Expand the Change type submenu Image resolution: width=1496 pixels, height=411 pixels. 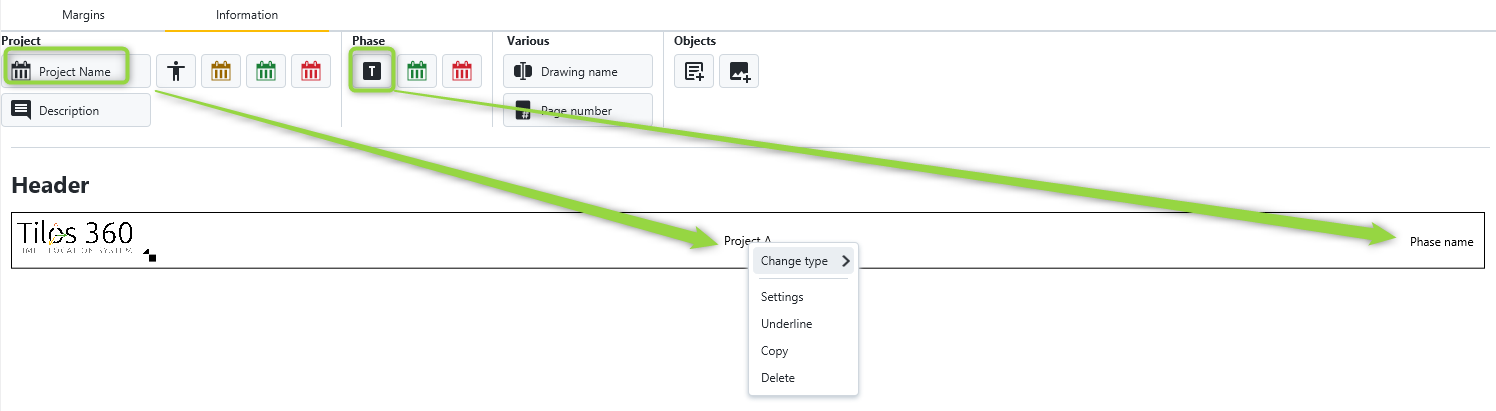[x=803, y=261]
